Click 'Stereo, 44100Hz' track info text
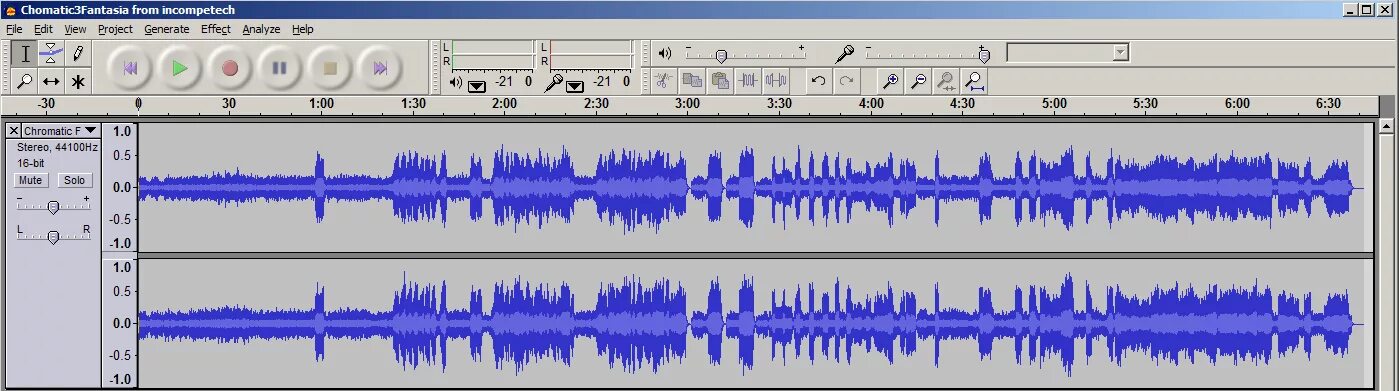Image resolution: width=1399 pixels, height=391 pixels. tap(57, 147)
